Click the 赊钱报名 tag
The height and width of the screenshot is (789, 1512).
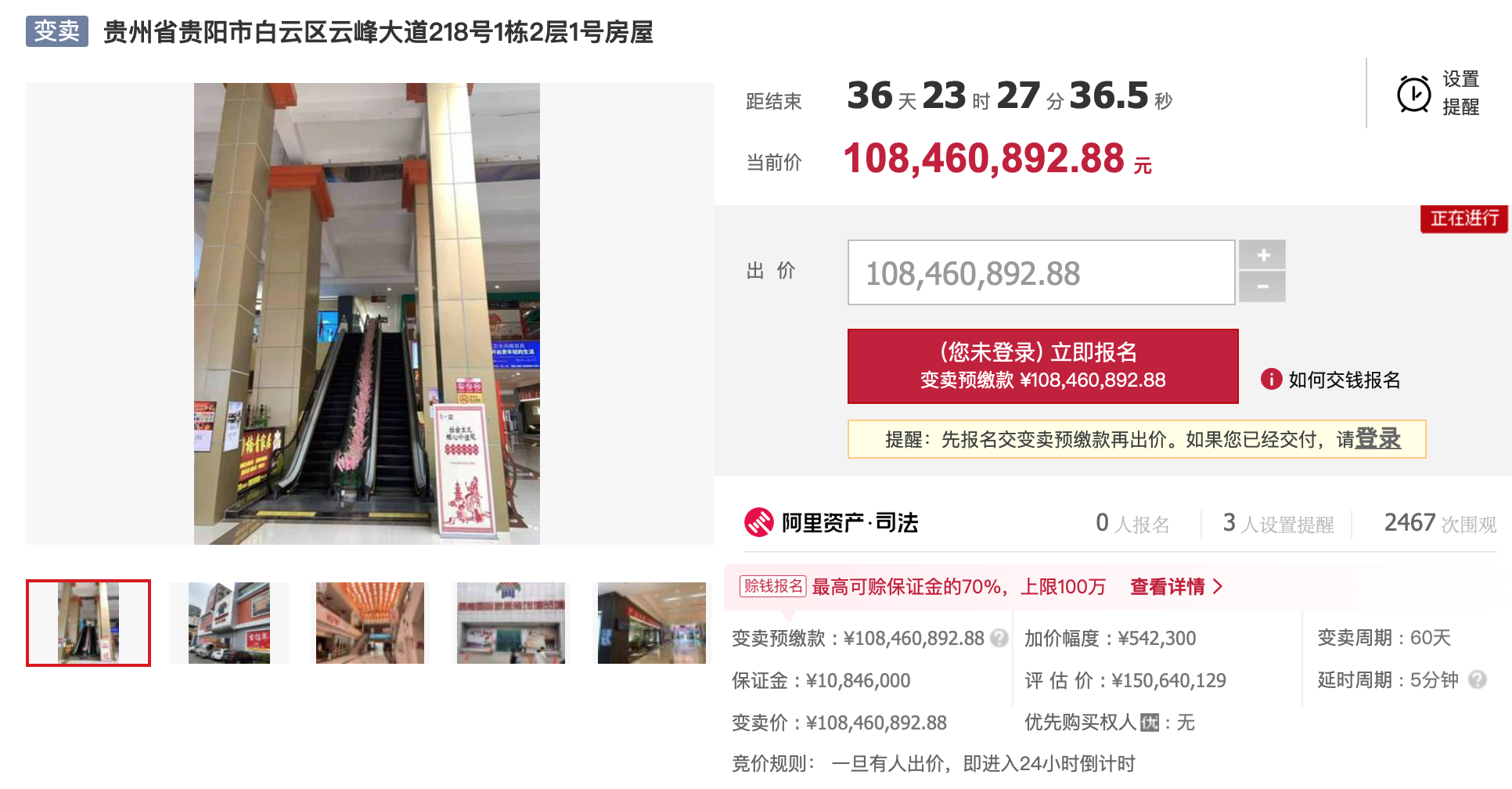(773, 586)
